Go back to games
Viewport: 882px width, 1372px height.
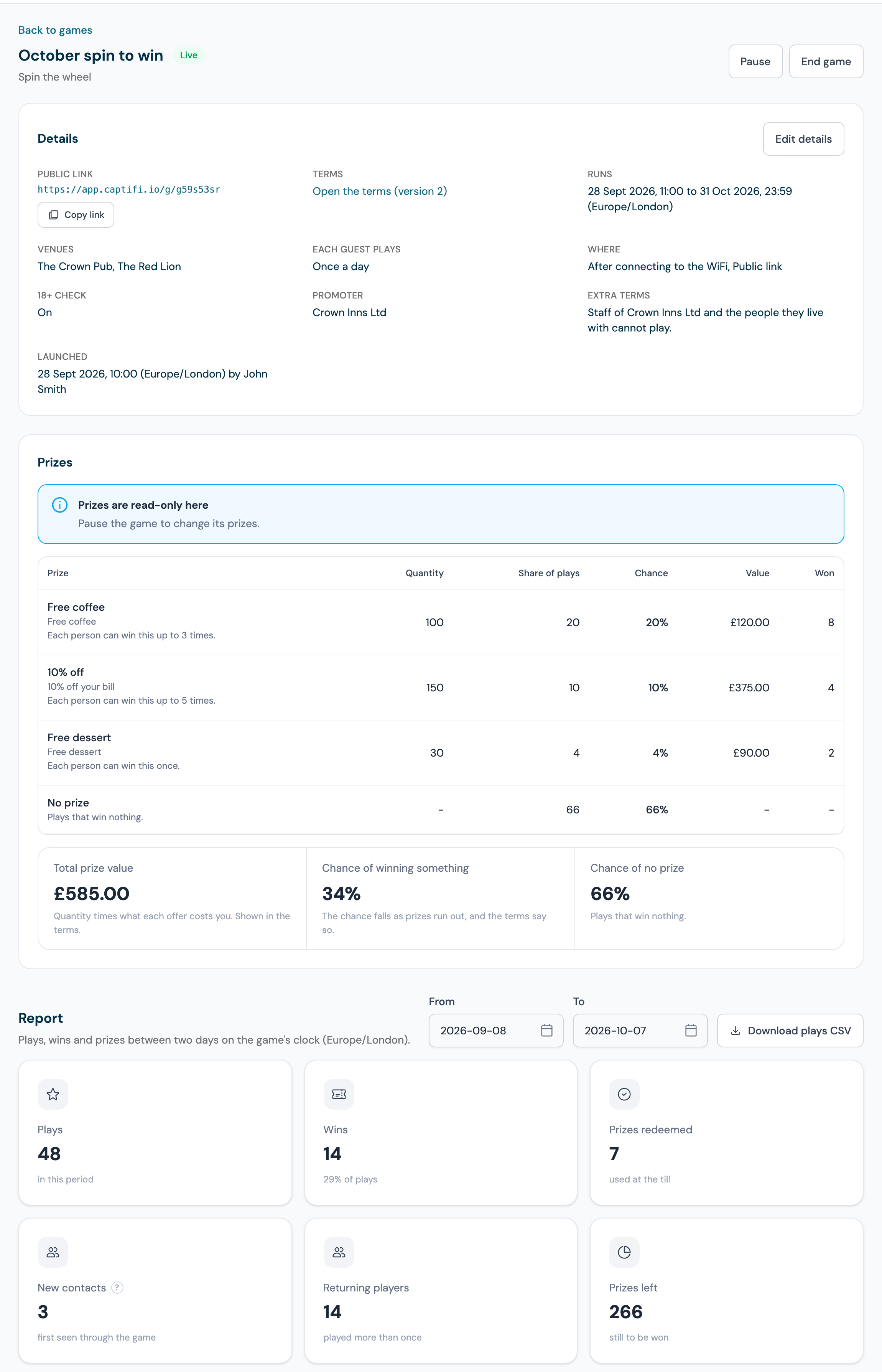tap(55, 30)
